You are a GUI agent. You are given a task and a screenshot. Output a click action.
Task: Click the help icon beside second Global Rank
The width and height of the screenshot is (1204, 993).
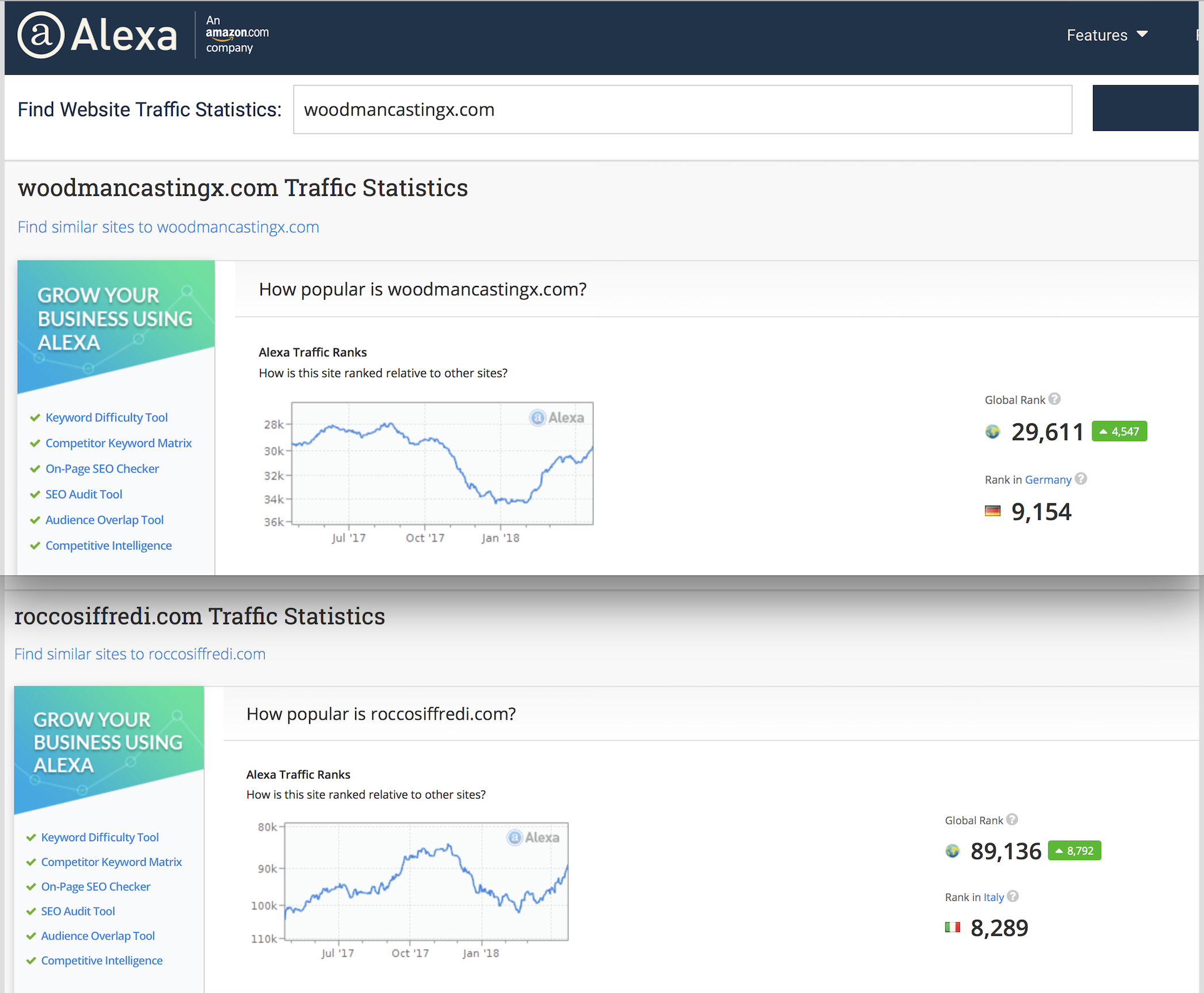pyautogui.click(x=1012, y=819)
